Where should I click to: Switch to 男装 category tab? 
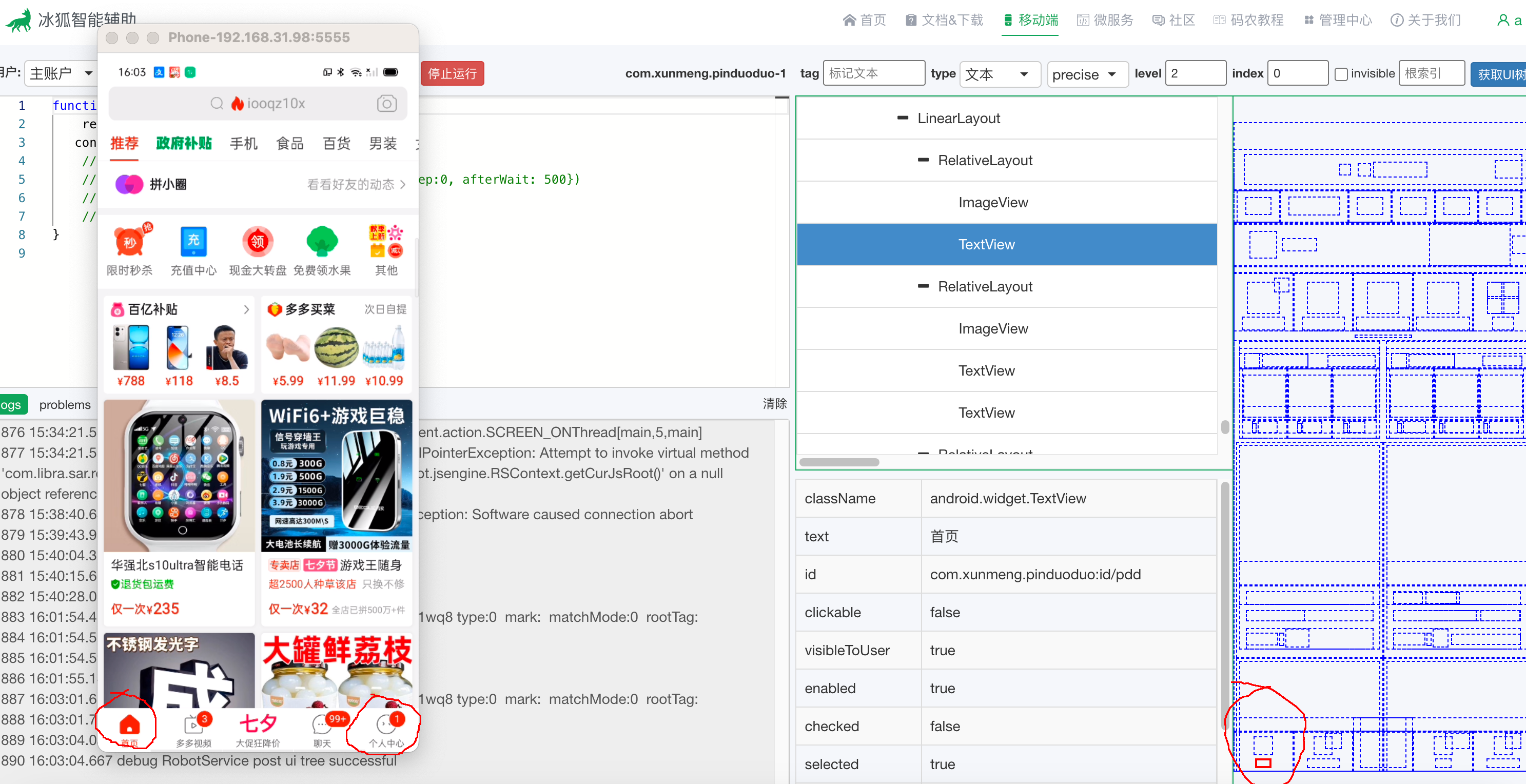point(383,143)
